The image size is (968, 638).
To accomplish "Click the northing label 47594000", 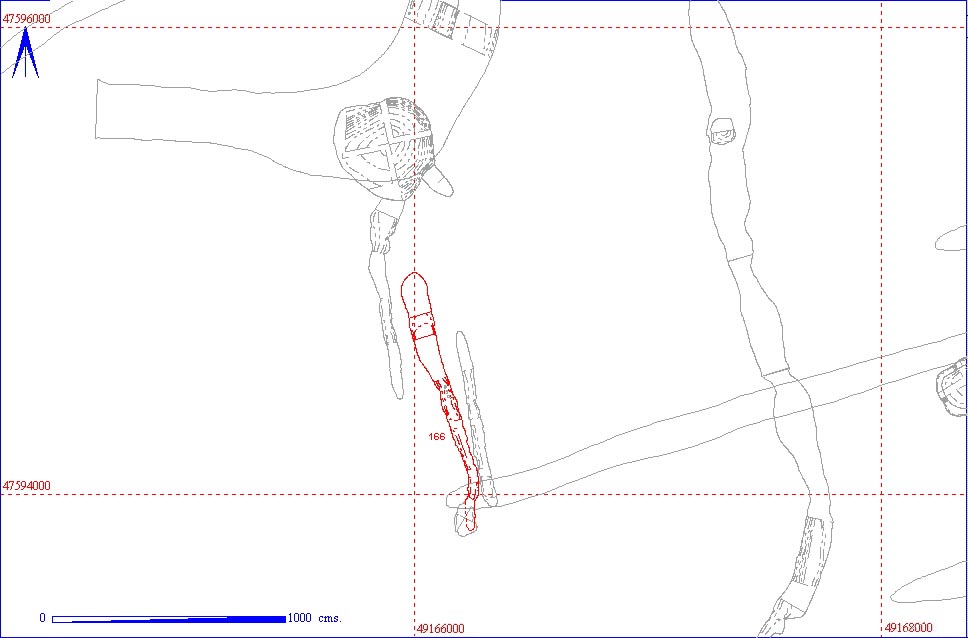I will [x=27, y=486].
